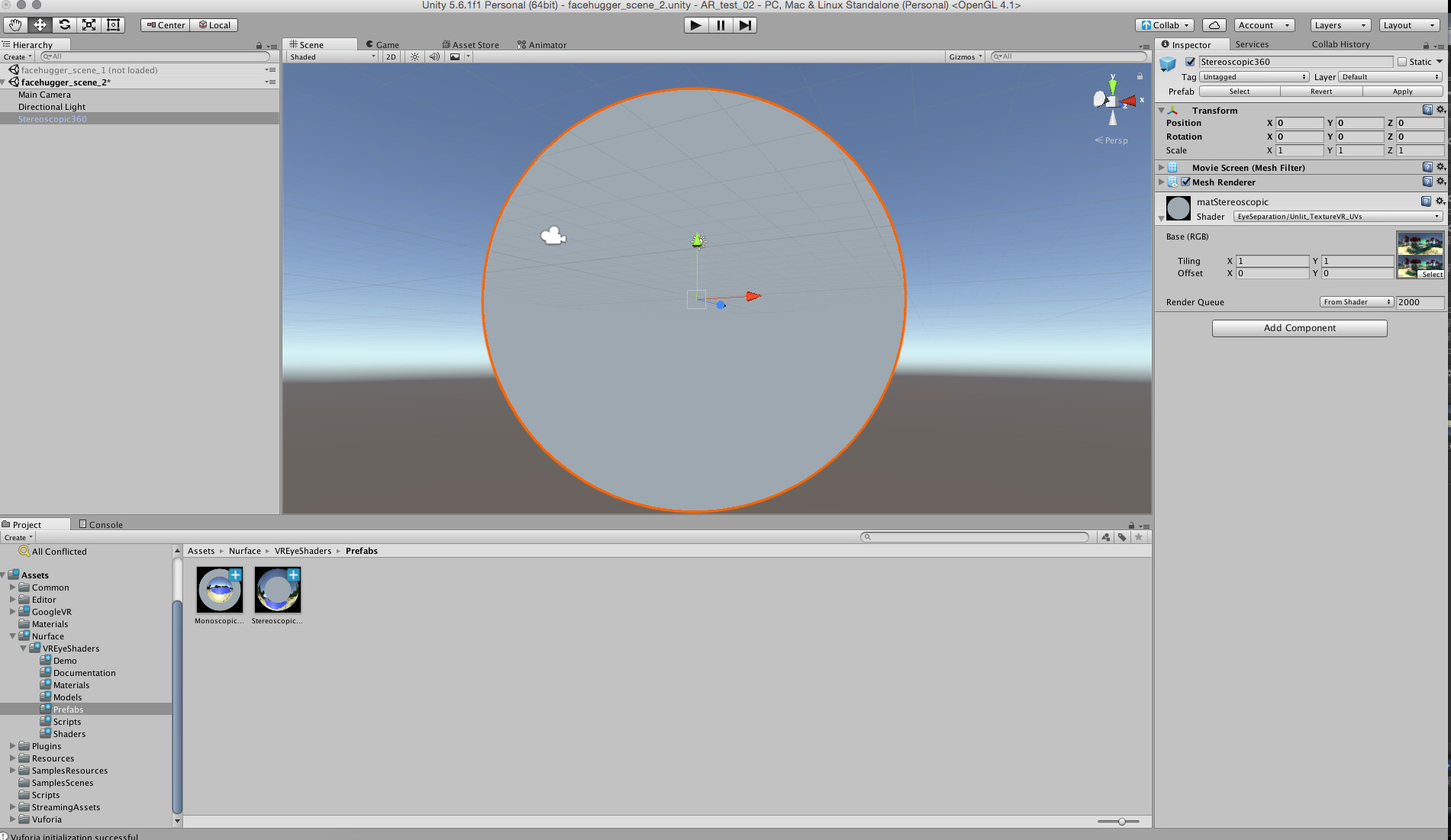Click the Stereoscopic prefab thumbnail
Screen dimensions: 1451x840
(277, 590)
